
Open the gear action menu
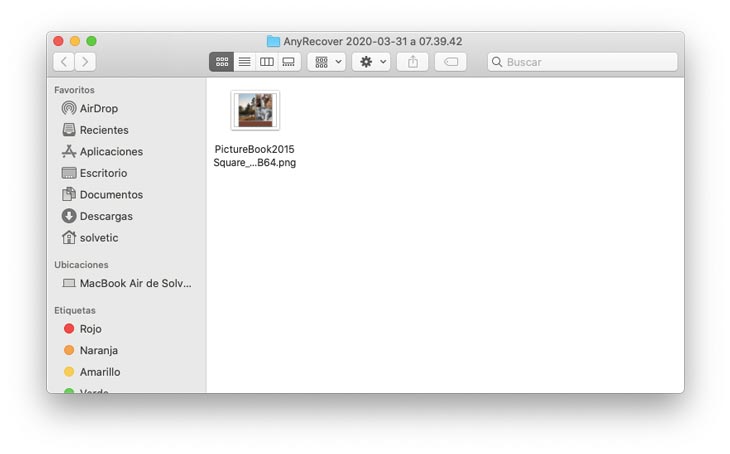point(371,62)
